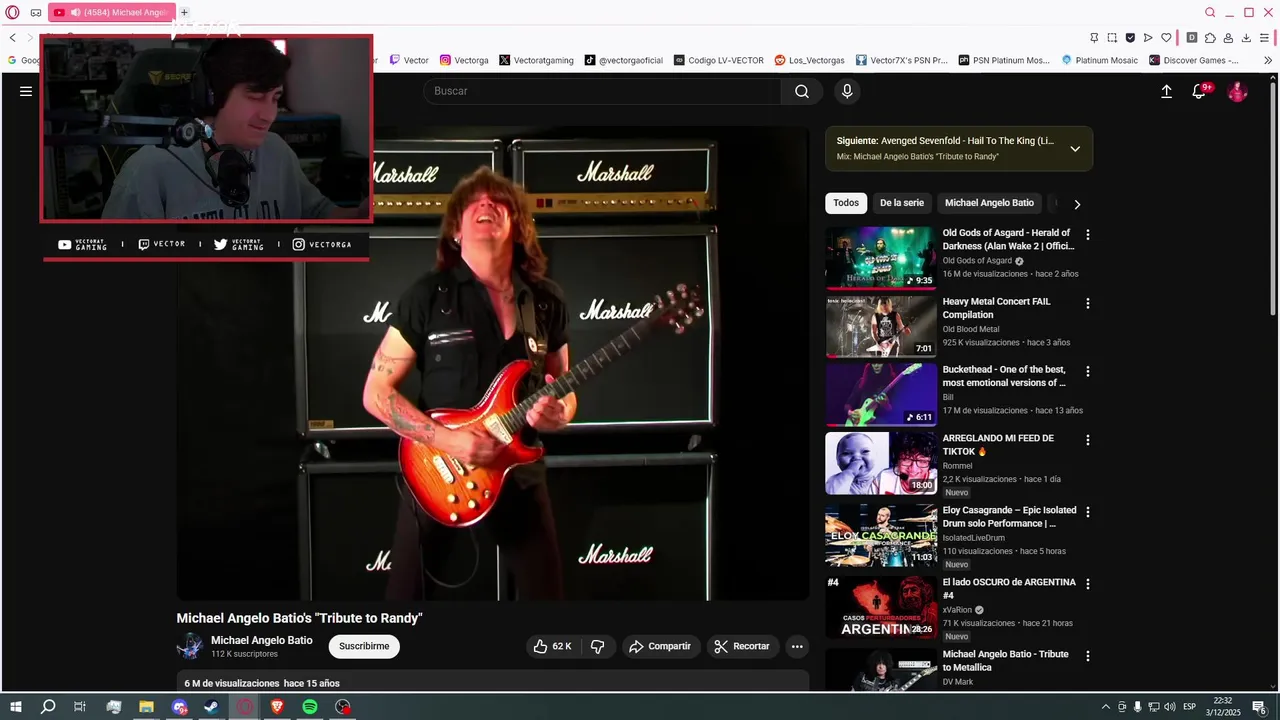
Task: Open options for Eloy Casagrande video
Action: coord(1088,512)
